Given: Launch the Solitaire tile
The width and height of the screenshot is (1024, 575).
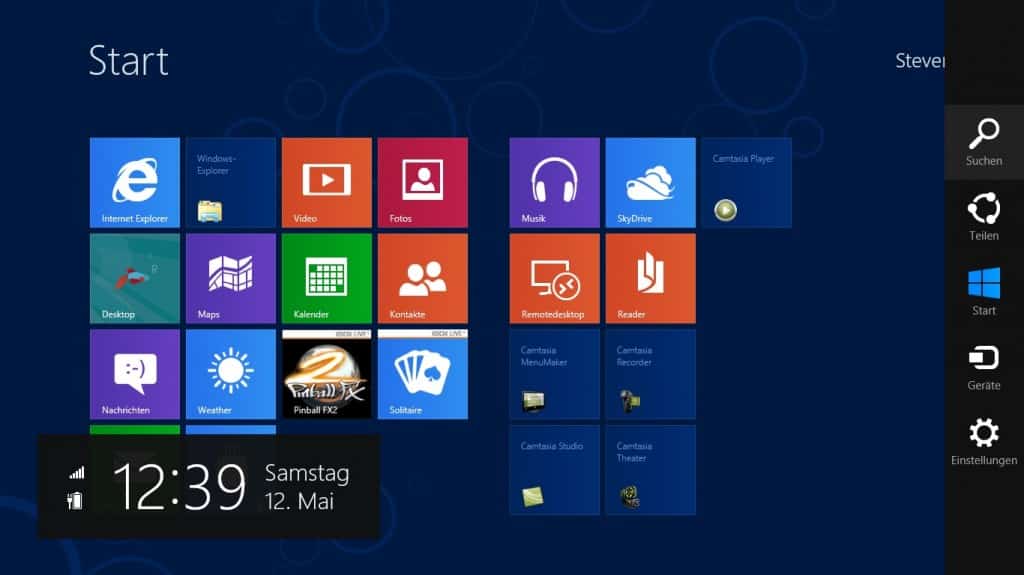Looking at the screenshot, I should [x=423, y=374].
